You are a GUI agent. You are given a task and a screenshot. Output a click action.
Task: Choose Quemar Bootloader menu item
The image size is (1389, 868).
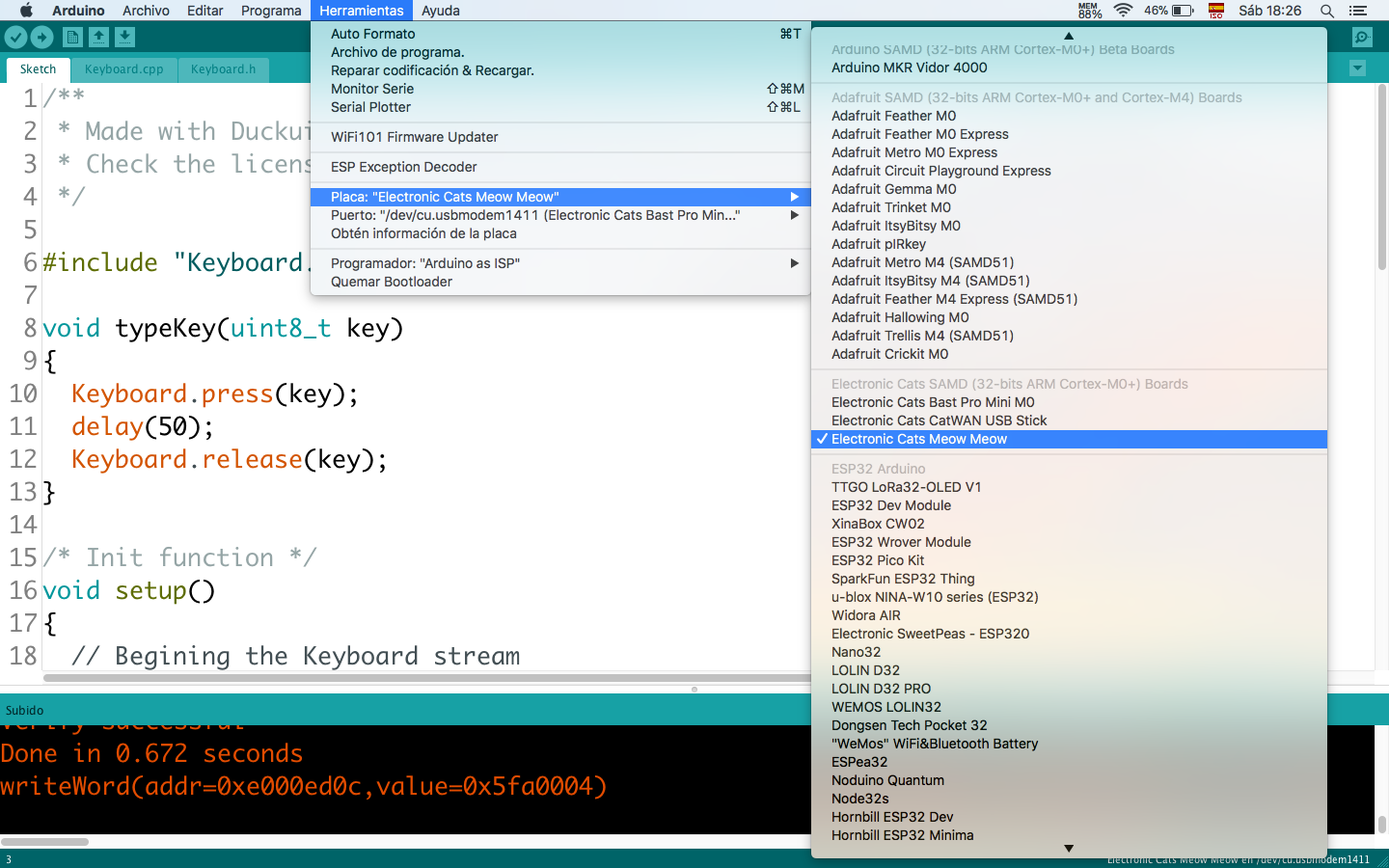(x=560, y=282)
